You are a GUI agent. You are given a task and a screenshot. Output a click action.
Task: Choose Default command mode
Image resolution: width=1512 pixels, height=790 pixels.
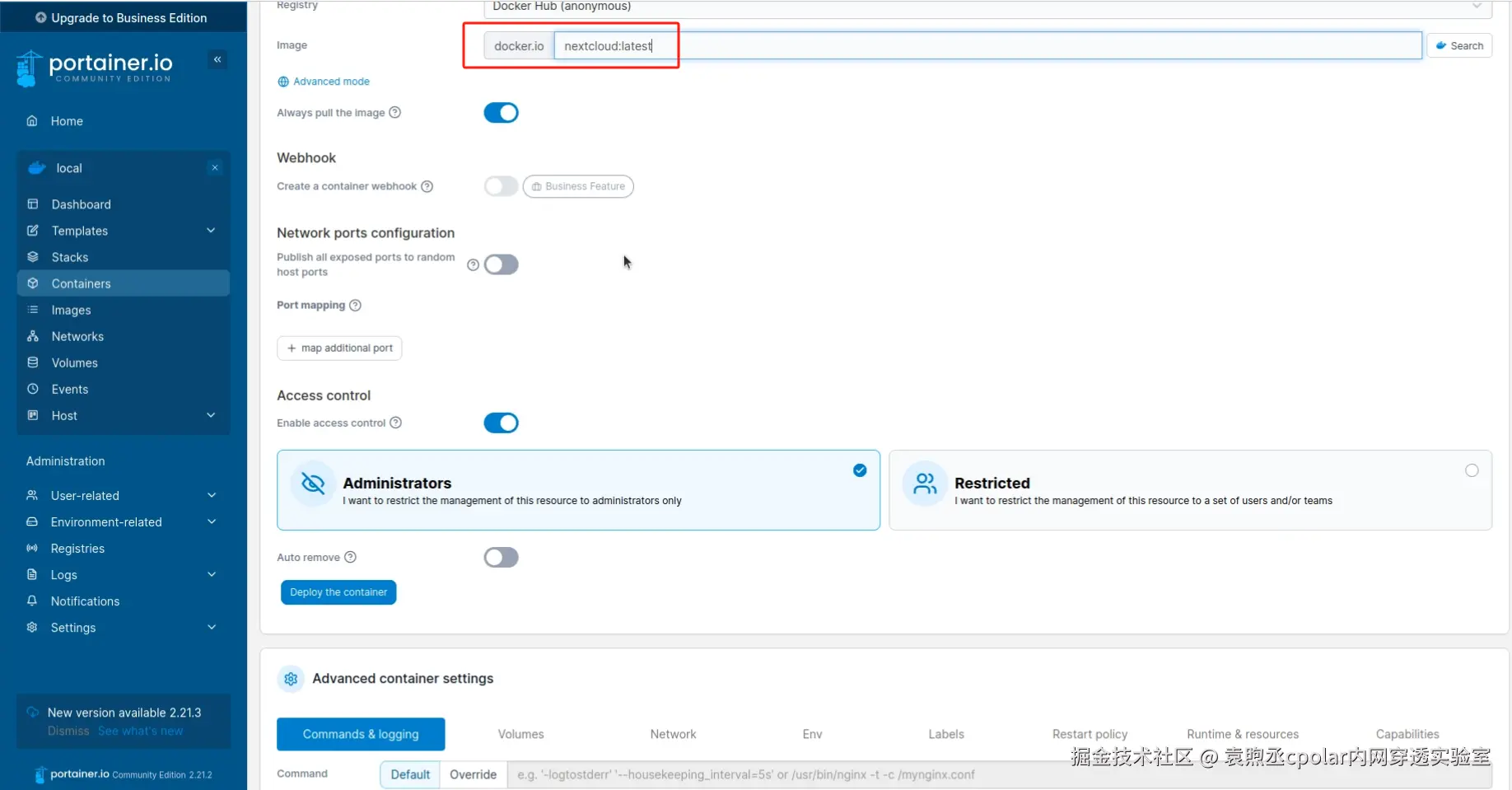(x=410, y=774)
